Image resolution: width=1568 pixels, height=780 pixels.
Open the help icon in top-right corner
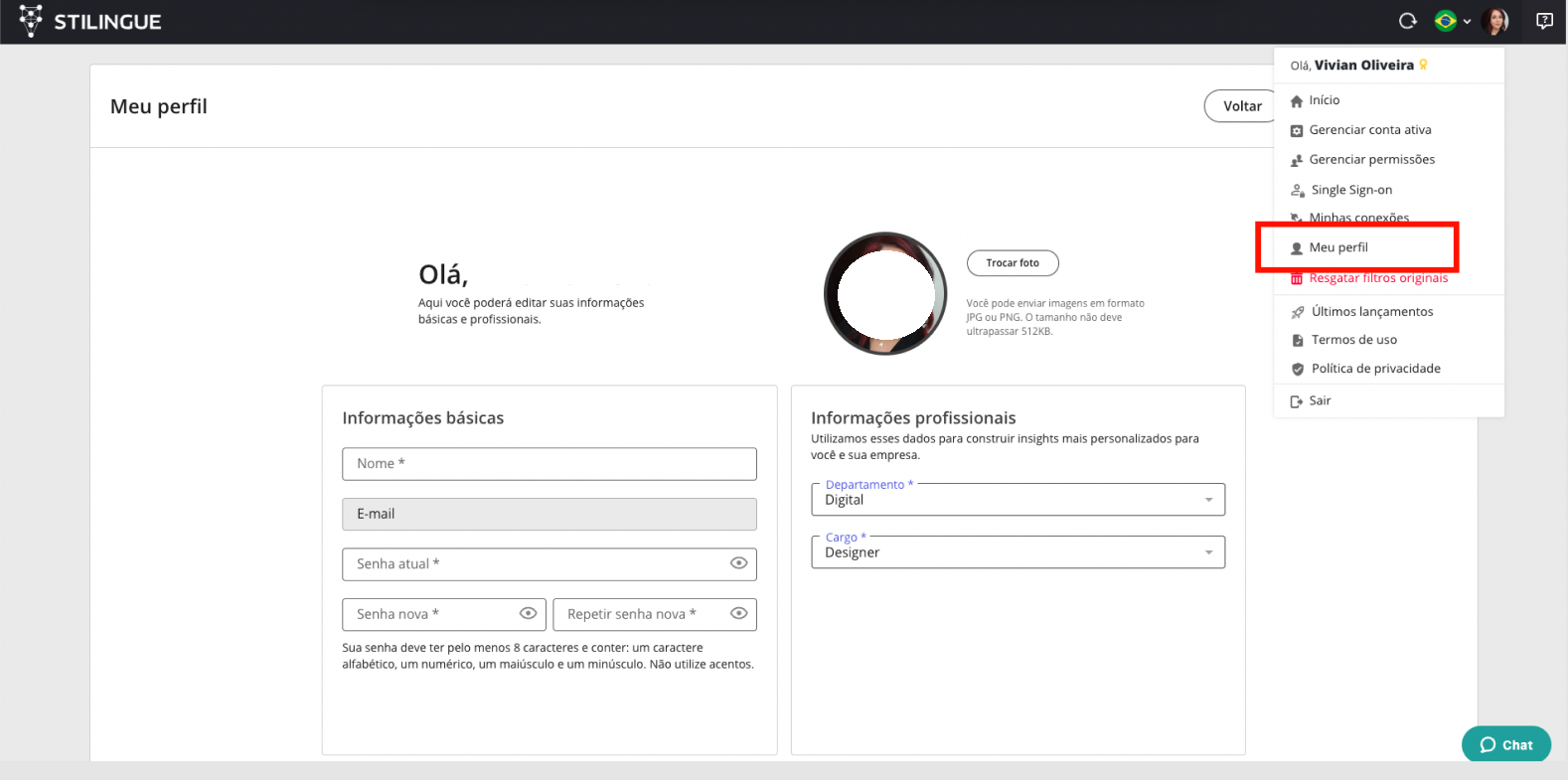pos(1544,21)
